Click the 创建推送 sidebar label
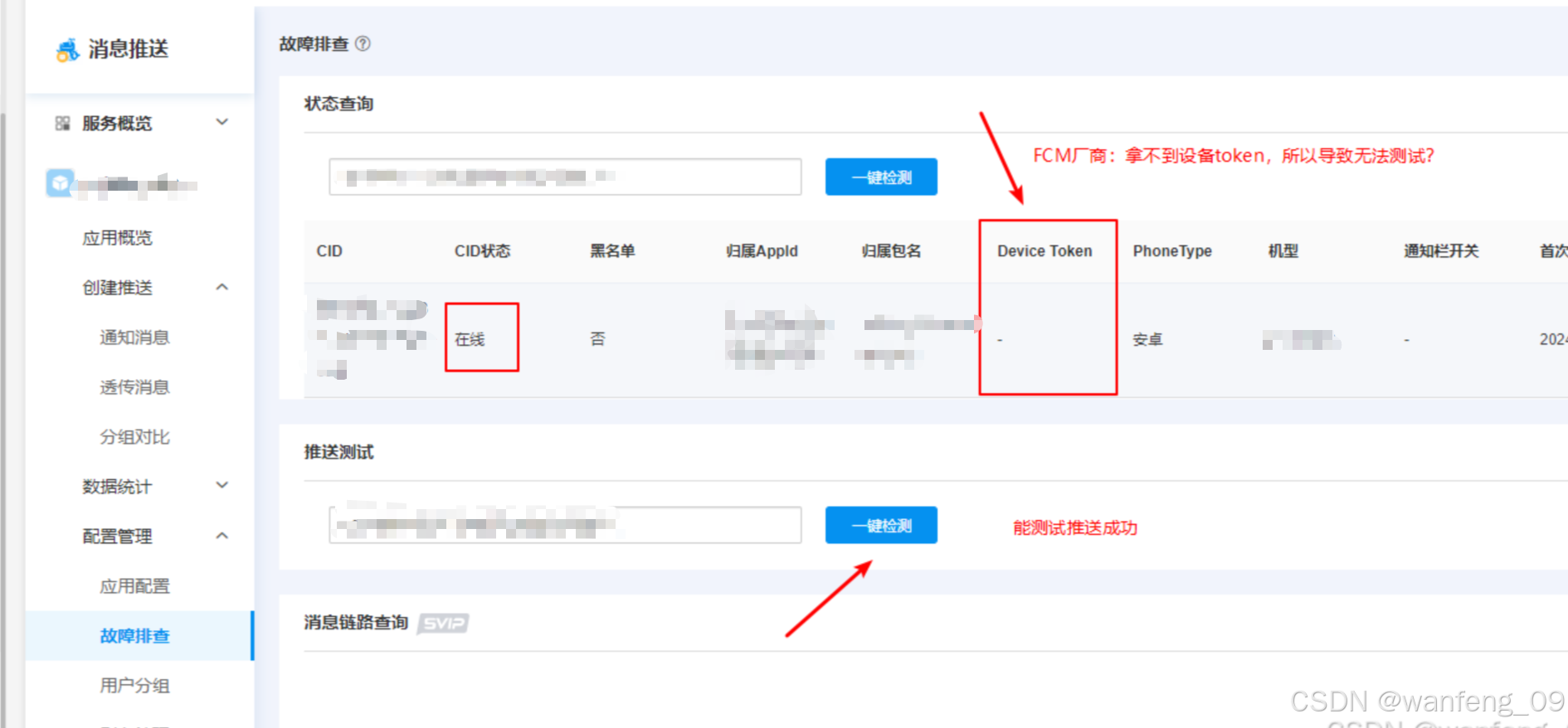This screenshot has width=1568, height=728. [117, 288]
